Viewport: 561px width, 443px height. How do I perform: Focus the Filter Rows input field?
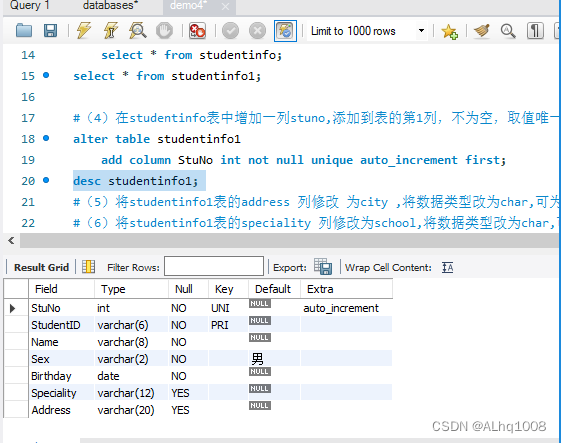214,266
